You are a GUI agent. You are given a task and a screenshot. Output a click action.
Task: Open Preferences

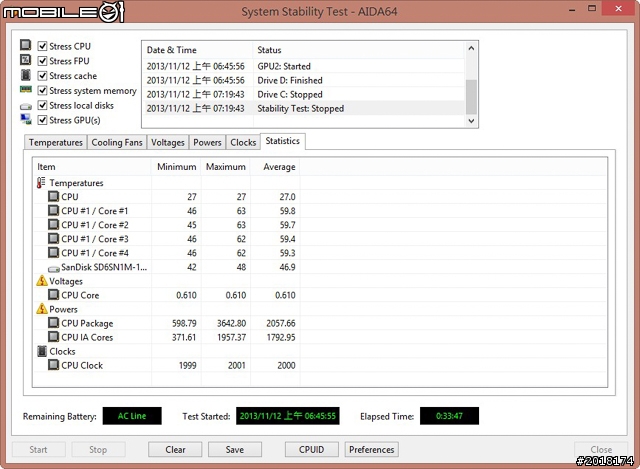(371, 449)
